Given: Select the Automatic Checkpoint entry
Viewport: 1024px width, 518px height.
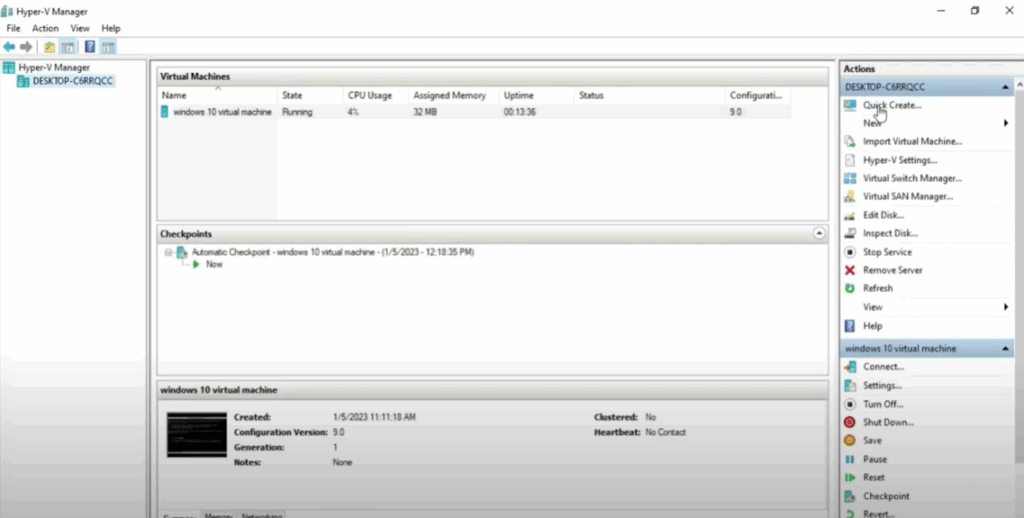Looking at the screenshot, I should 332,252.
